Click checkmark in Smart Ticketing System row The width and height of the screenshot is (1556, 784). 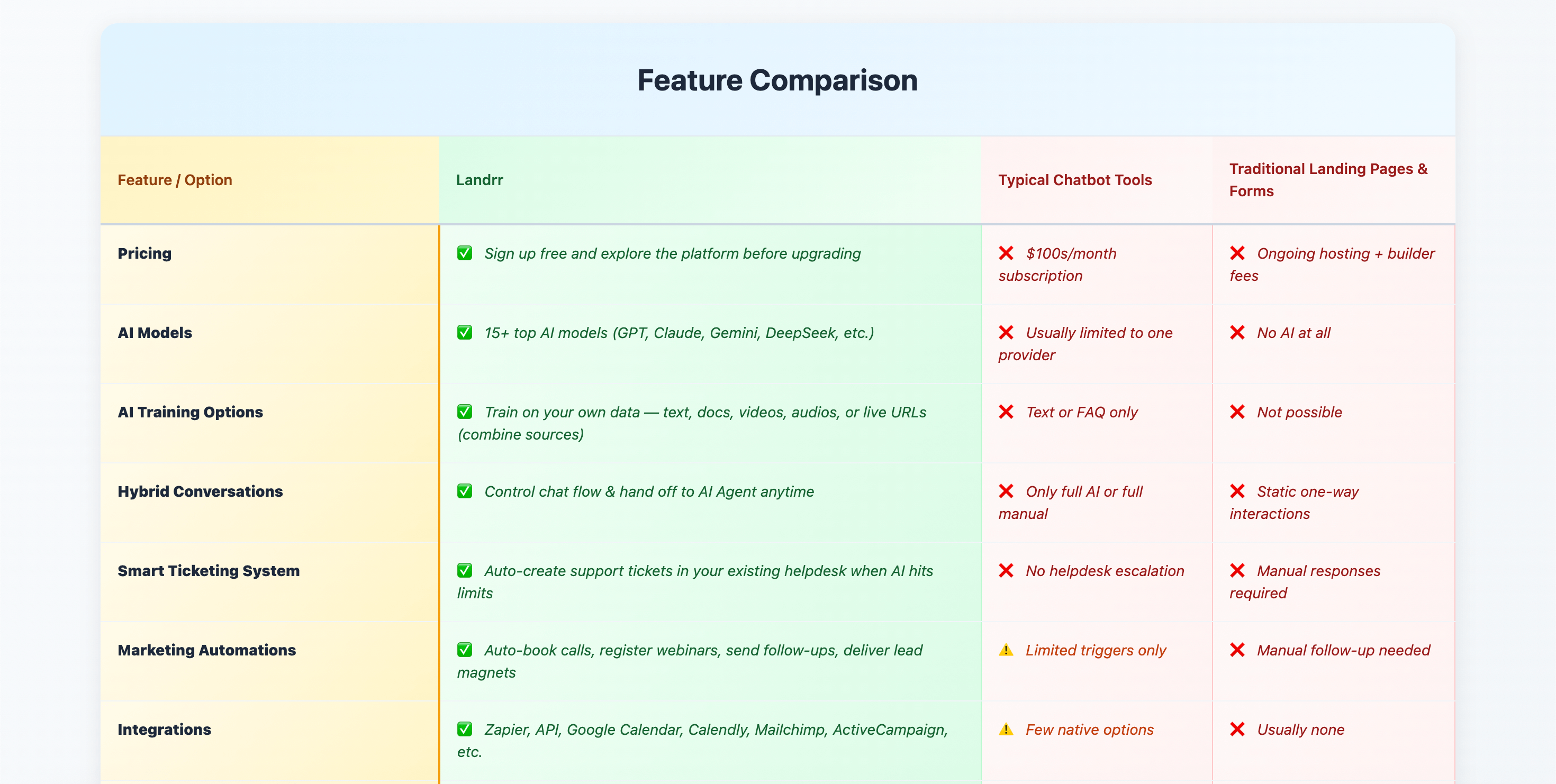pyautogui.click(x=465, y=570)
